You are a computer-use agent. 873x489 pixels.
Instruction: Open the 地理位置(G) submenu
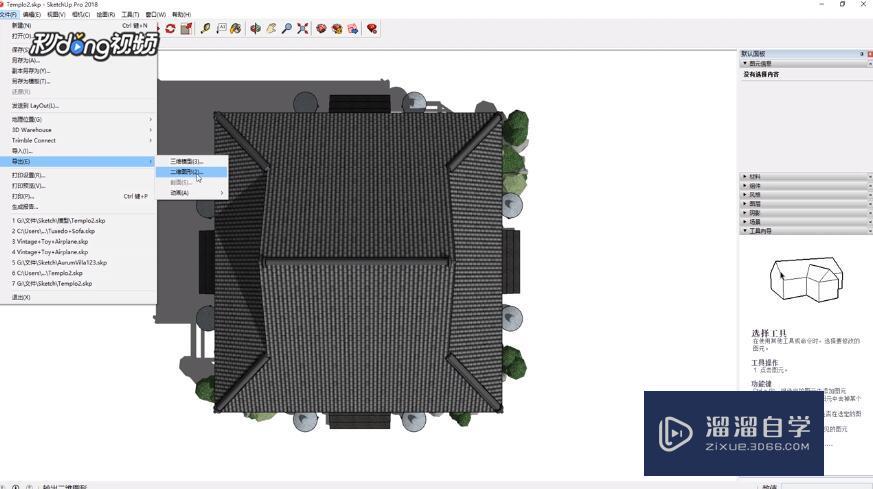[x=79, y=120]
